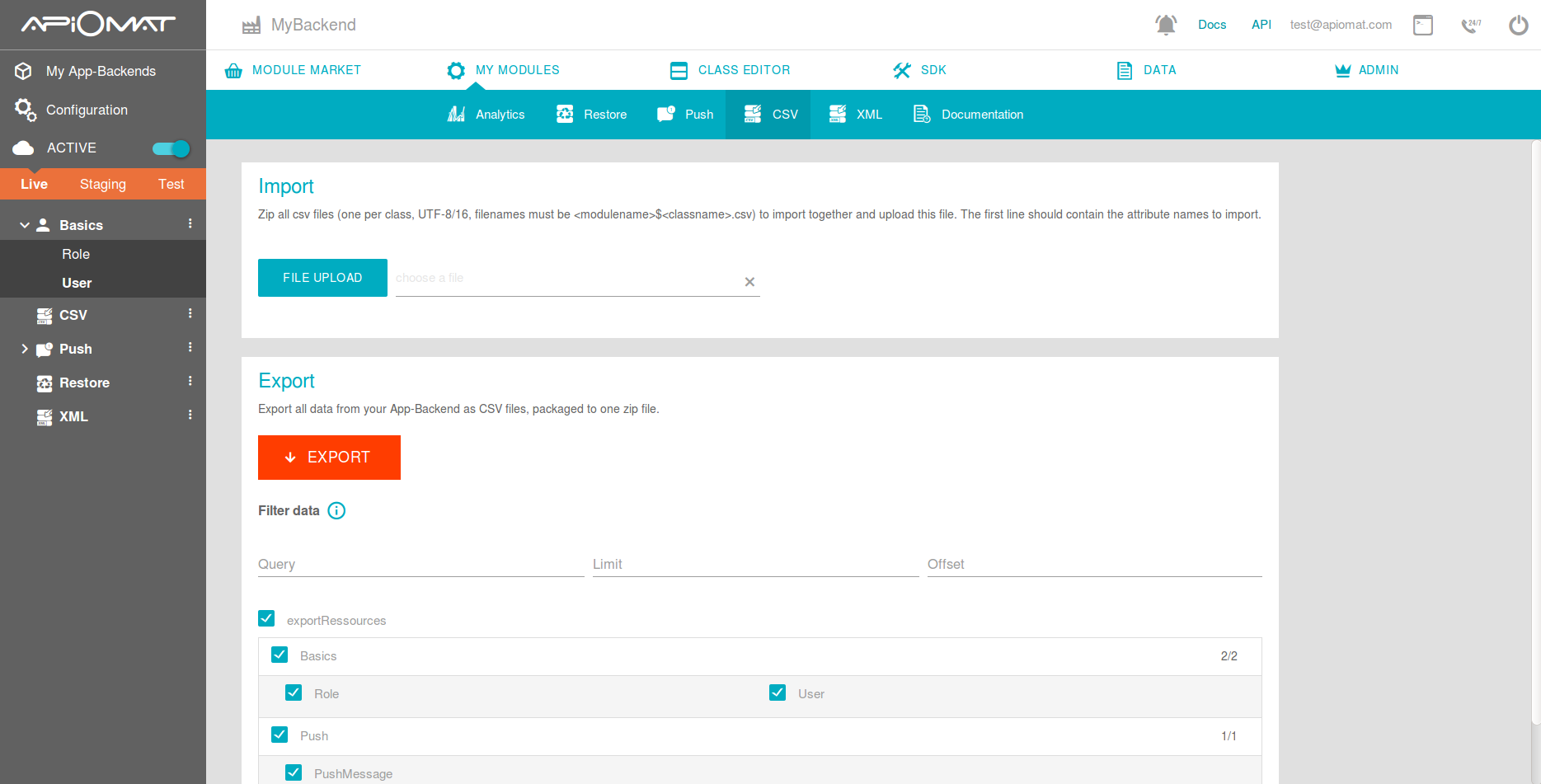This screenshot has height=784, width=1541.
Task: Click the XML icon in blue bar
Action: pos(838,114)
